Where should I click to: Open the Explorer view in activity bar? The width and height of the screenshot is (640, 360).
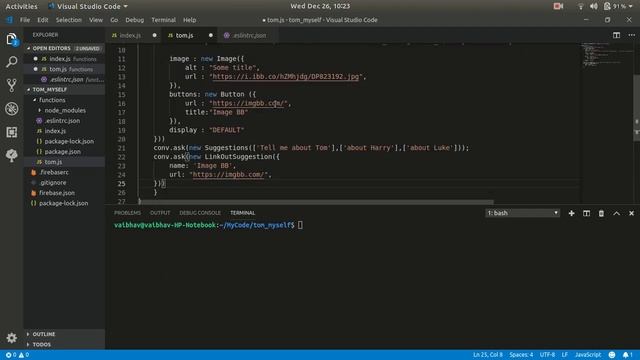pyautogui.click(x=11, y=39)
